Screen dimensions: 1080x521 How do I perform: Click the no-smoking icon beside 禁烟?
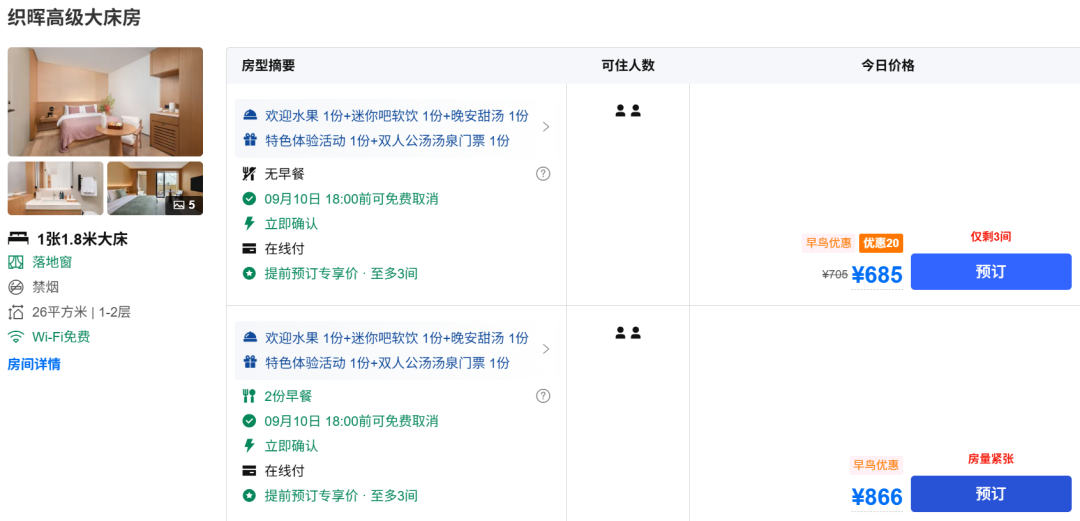16,287
